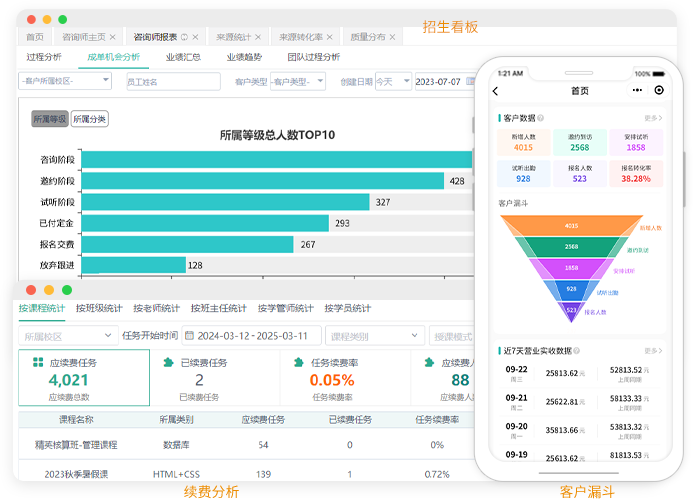The height and width of the screenshot is (499, 693).
Task: Tap the three-dots menu in phone header
Action: click(x=637, y=90)
